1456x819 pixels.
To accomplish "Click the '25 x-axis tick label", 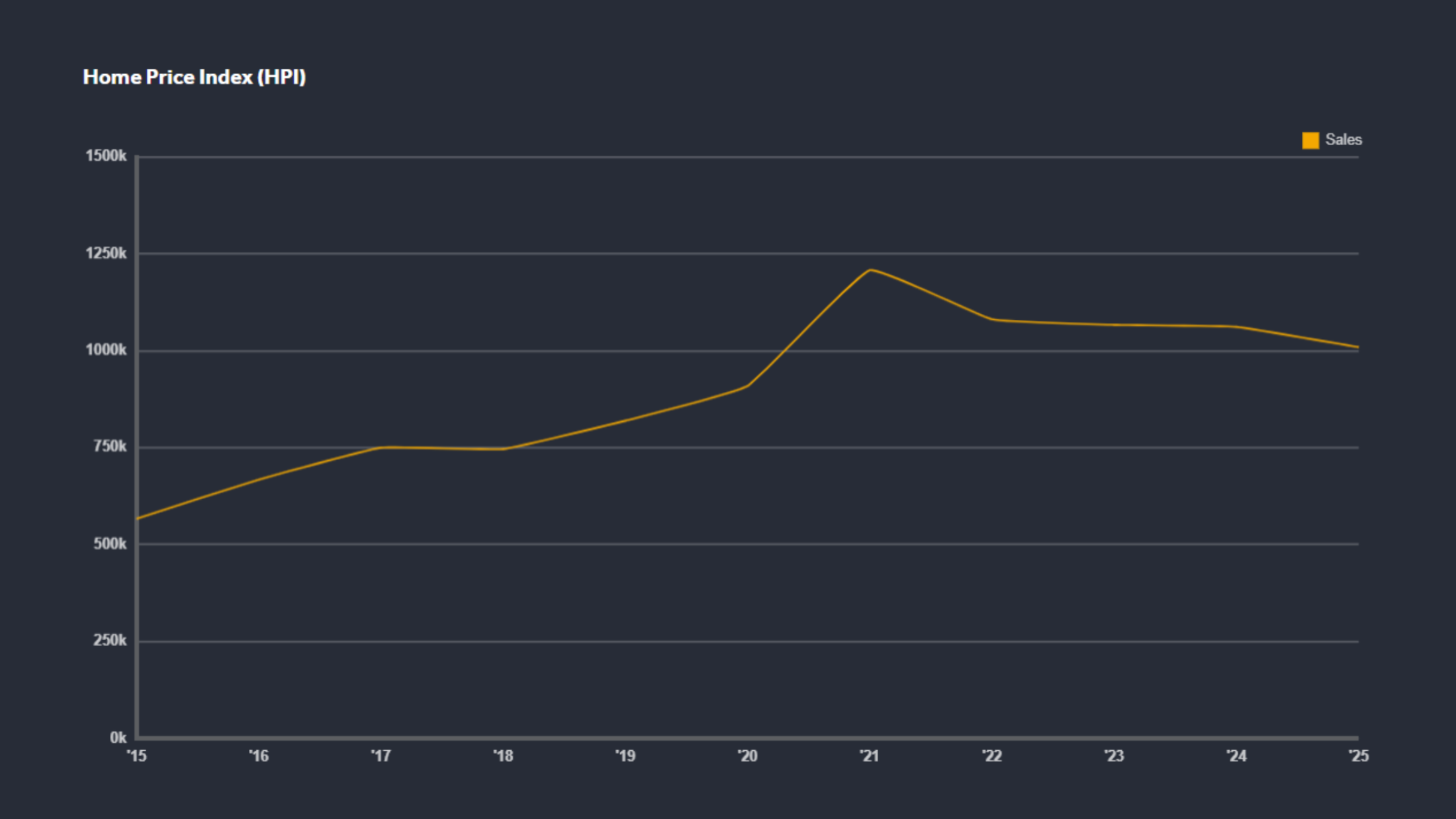I will point(1358,756).
